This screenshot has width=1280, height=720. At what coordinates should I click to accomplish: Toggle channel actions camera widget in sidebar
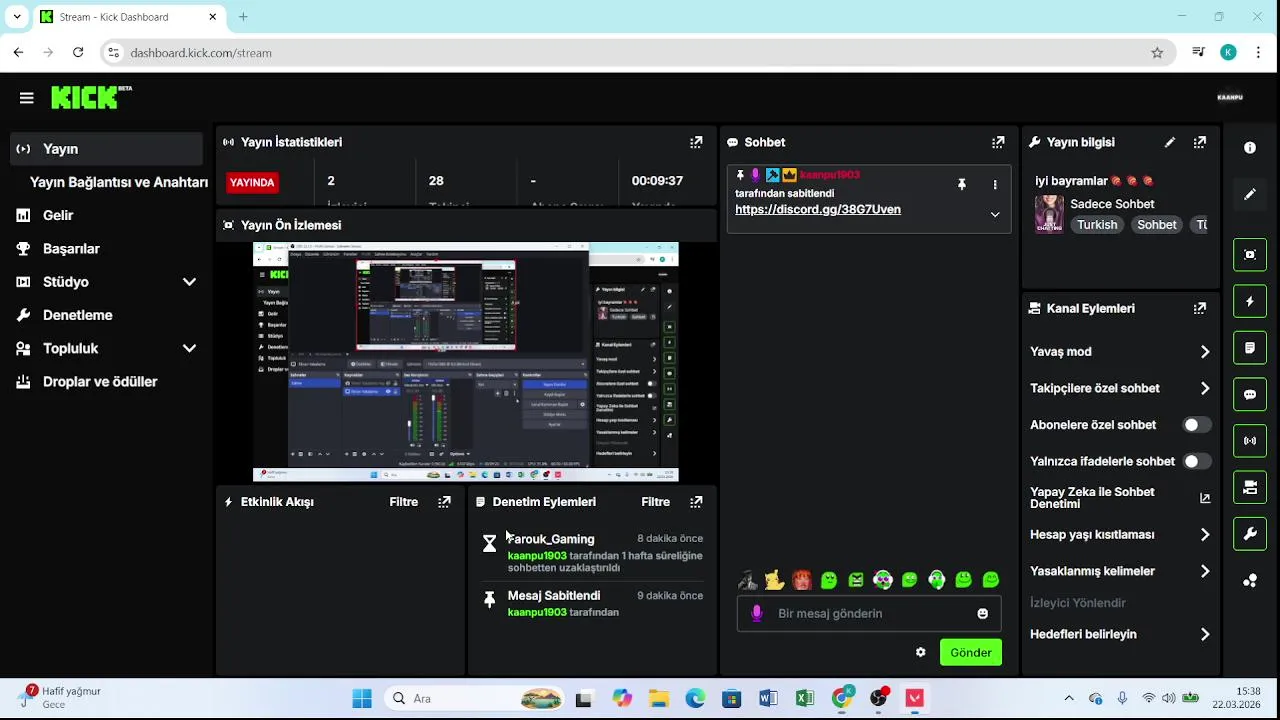pyautogui.click(x=1250, y=487)
